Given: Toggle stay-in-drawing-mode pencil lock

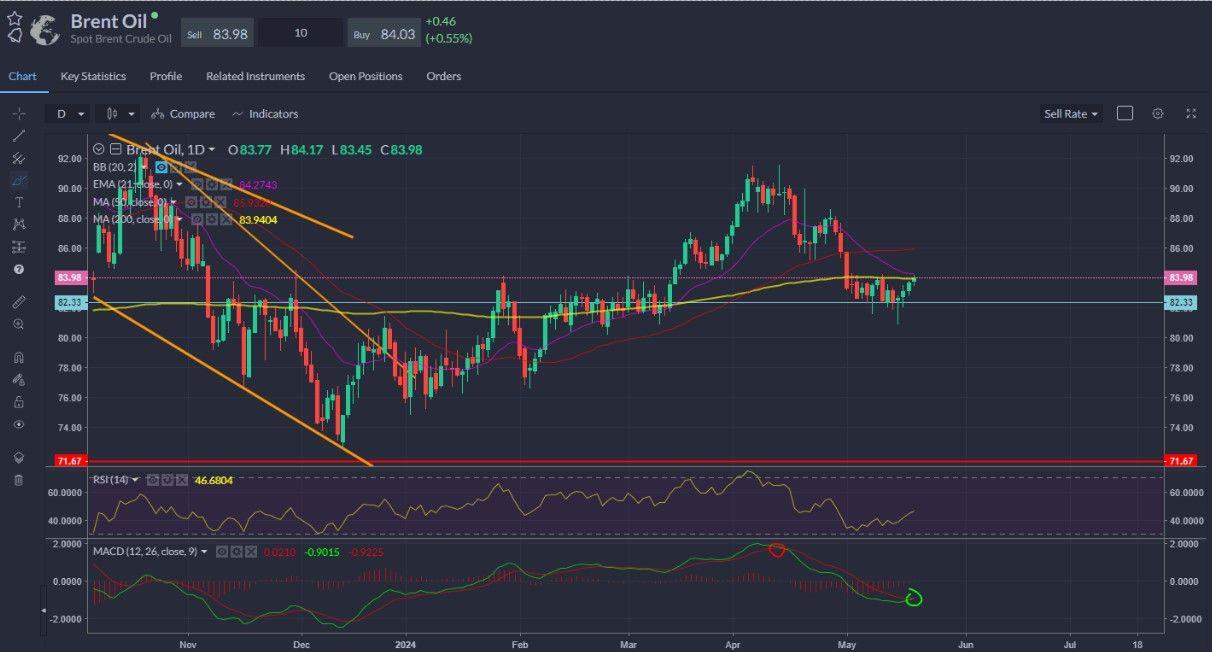Looking at the screenshot, I should (18, 379).
